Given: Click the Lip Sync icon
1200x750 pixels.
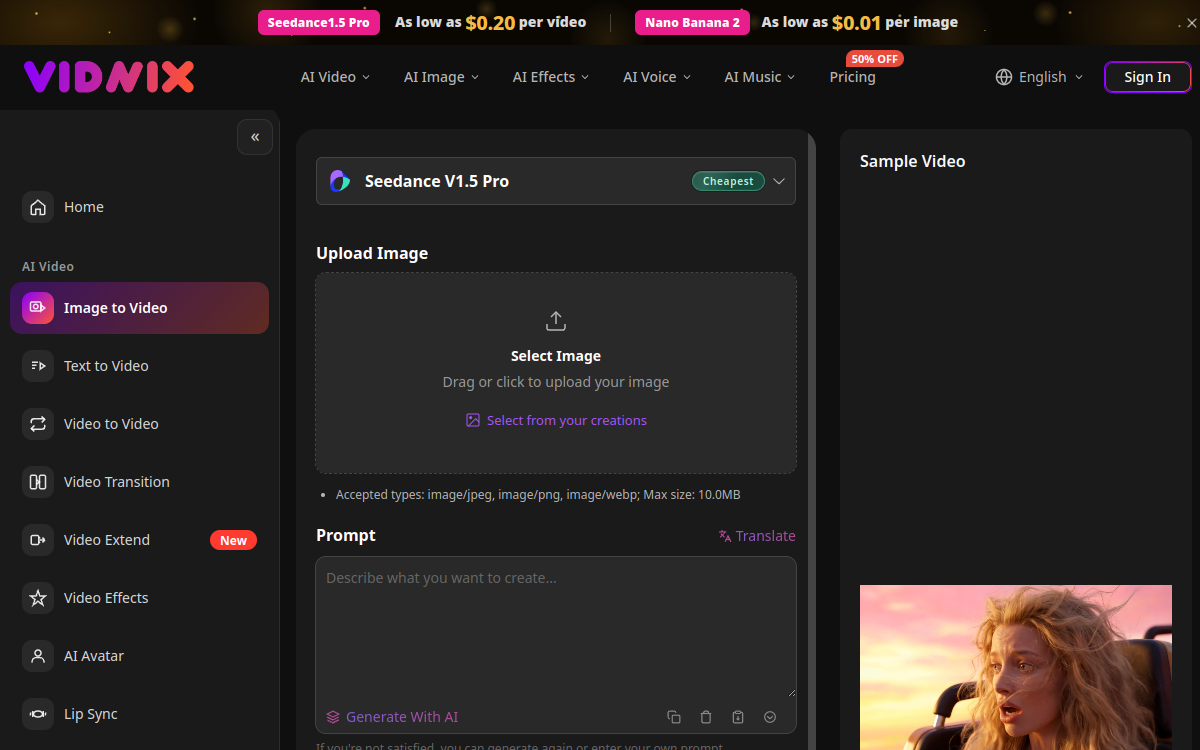Looking at the screenshot, I should click(38, 714).
